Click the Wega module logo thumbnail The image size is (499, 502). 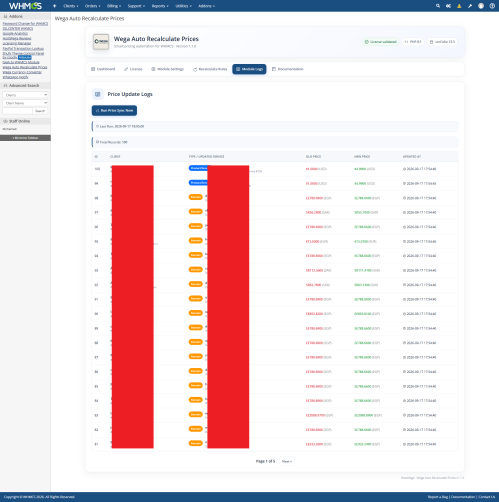pyautogui.click(x=101, y=42)
